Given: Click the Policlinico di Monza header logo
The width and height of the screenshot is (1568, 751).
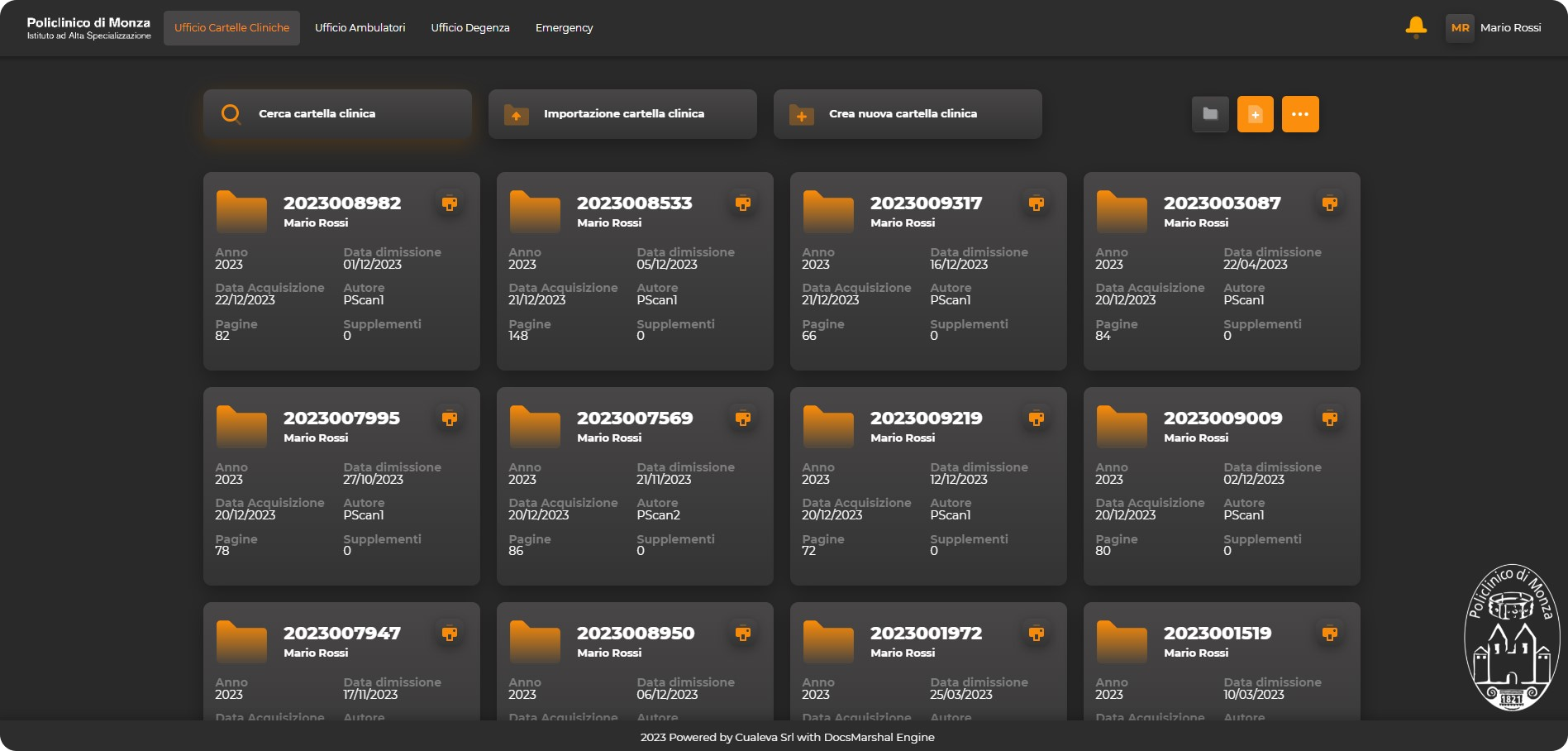Looking at the screenshot, I should (x=88, y=28).
